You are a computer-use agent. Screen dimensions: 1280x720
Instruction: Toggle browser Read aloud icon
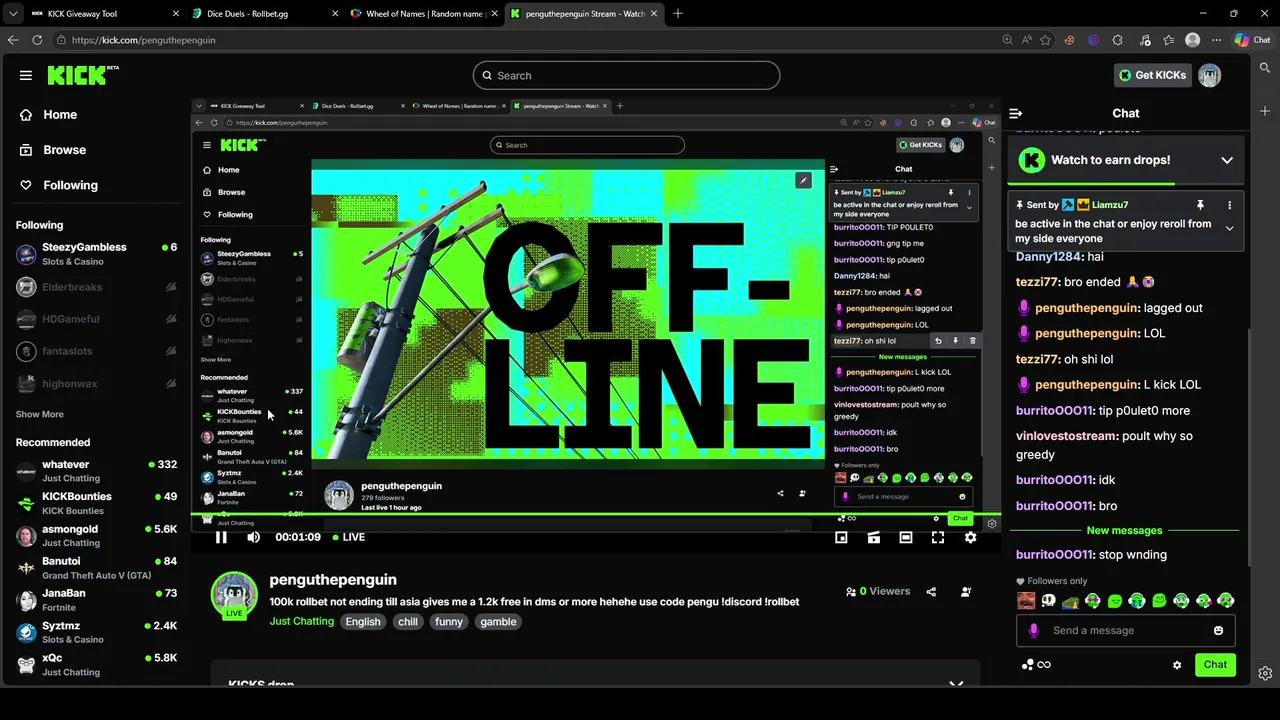coord(1026,40)
